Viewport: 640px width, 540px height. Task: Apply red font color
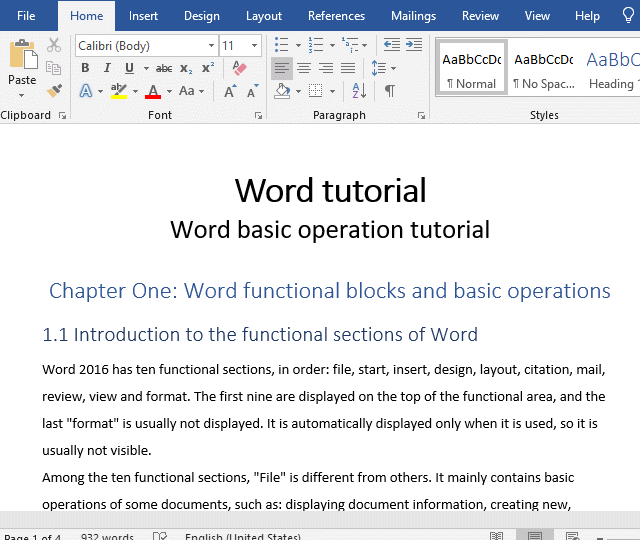point(153,91)
